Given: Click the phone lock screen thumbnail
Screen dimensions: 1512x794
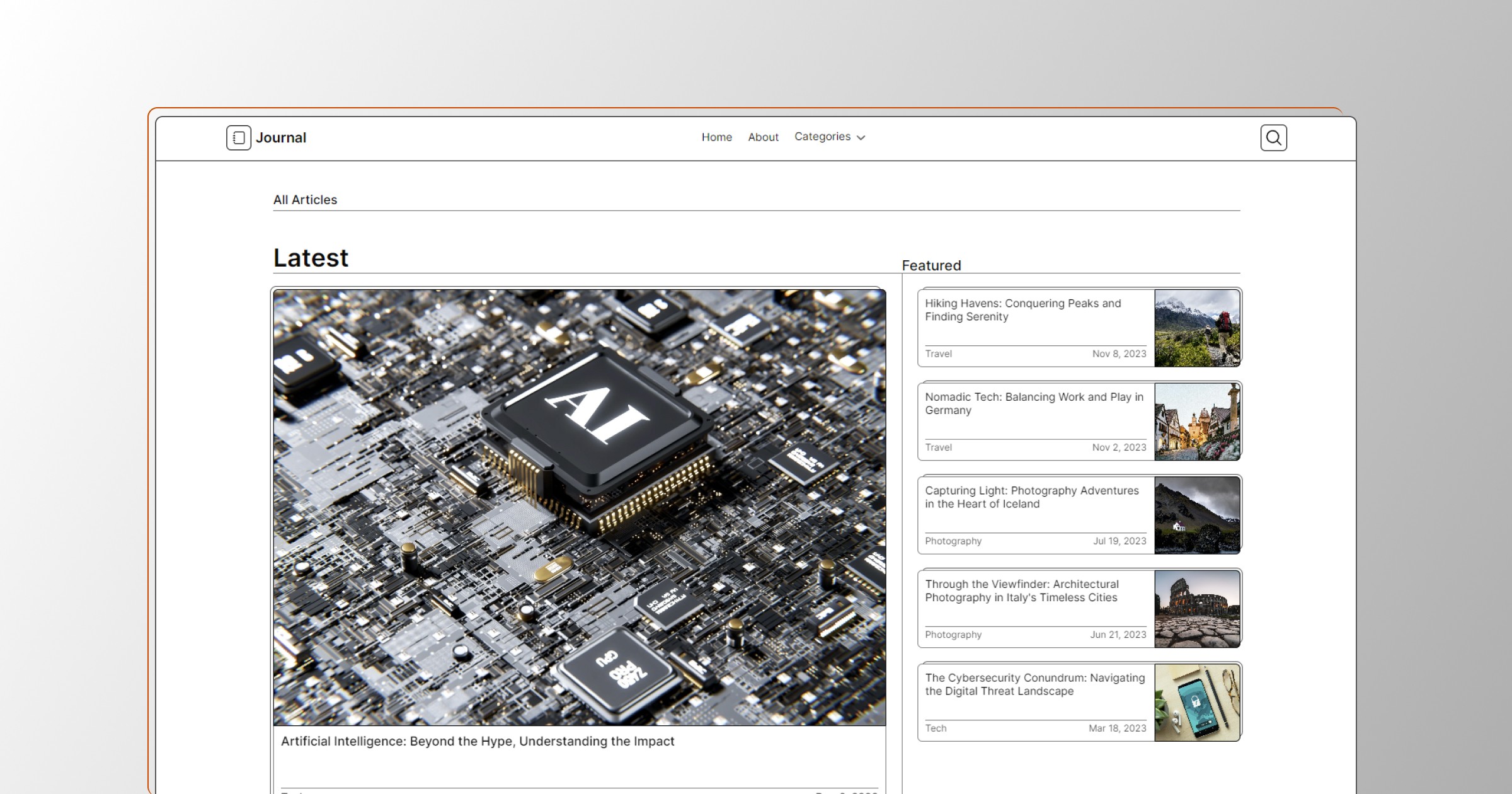Looking at the screenshot, I should [x=1197, y=702].
